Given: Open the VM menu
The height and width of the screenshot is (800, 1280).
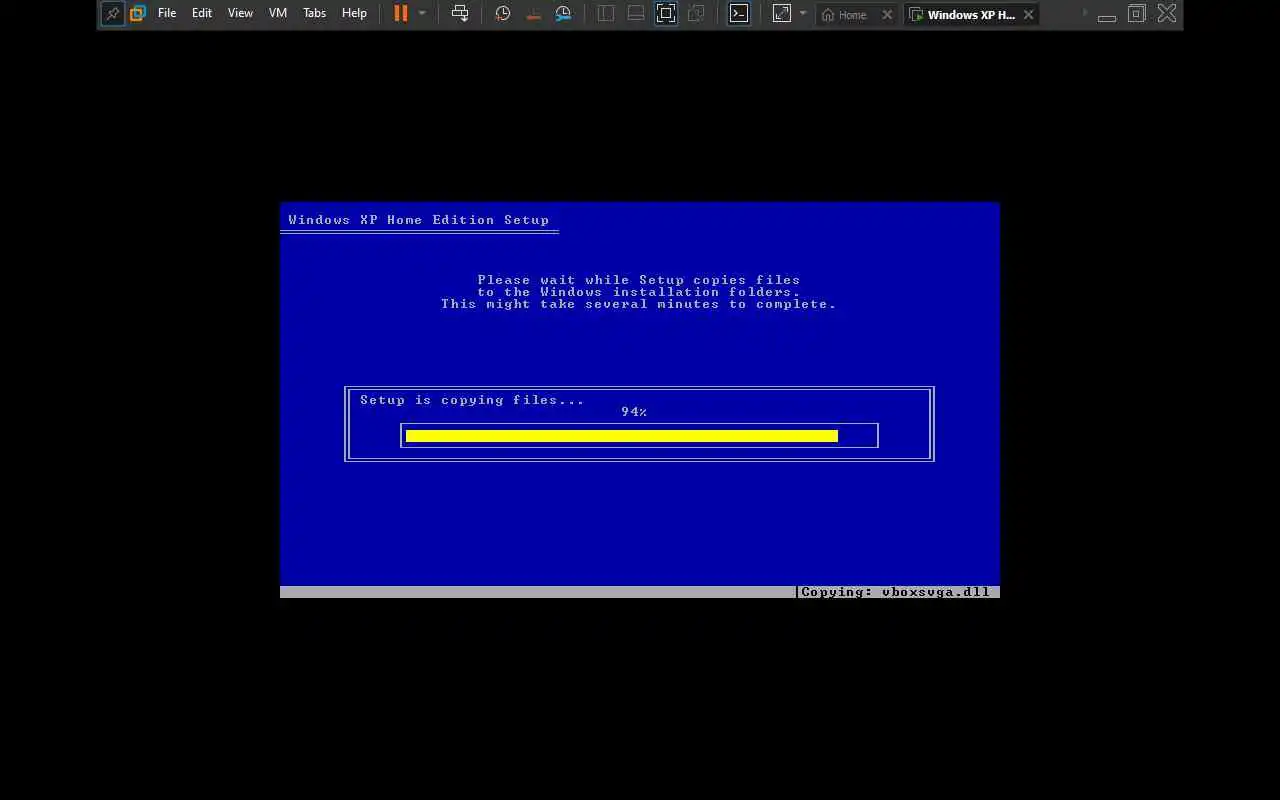Looking at the screenshot, I should (278, 13).
